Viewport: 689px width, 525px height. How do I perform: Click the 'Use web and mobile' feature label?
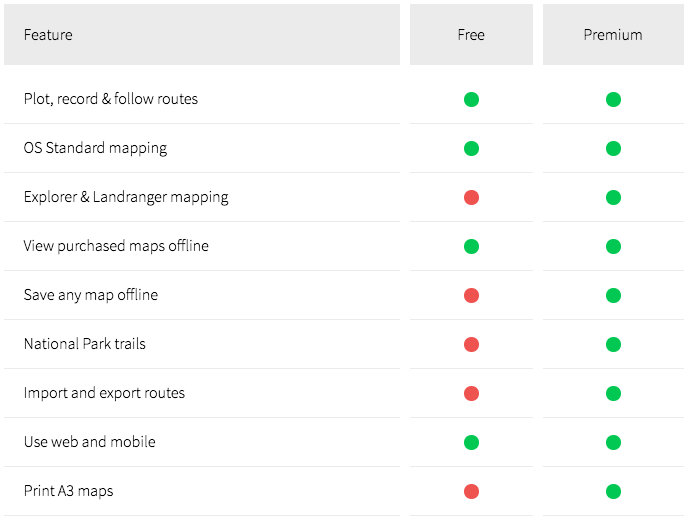click(90, 442)
